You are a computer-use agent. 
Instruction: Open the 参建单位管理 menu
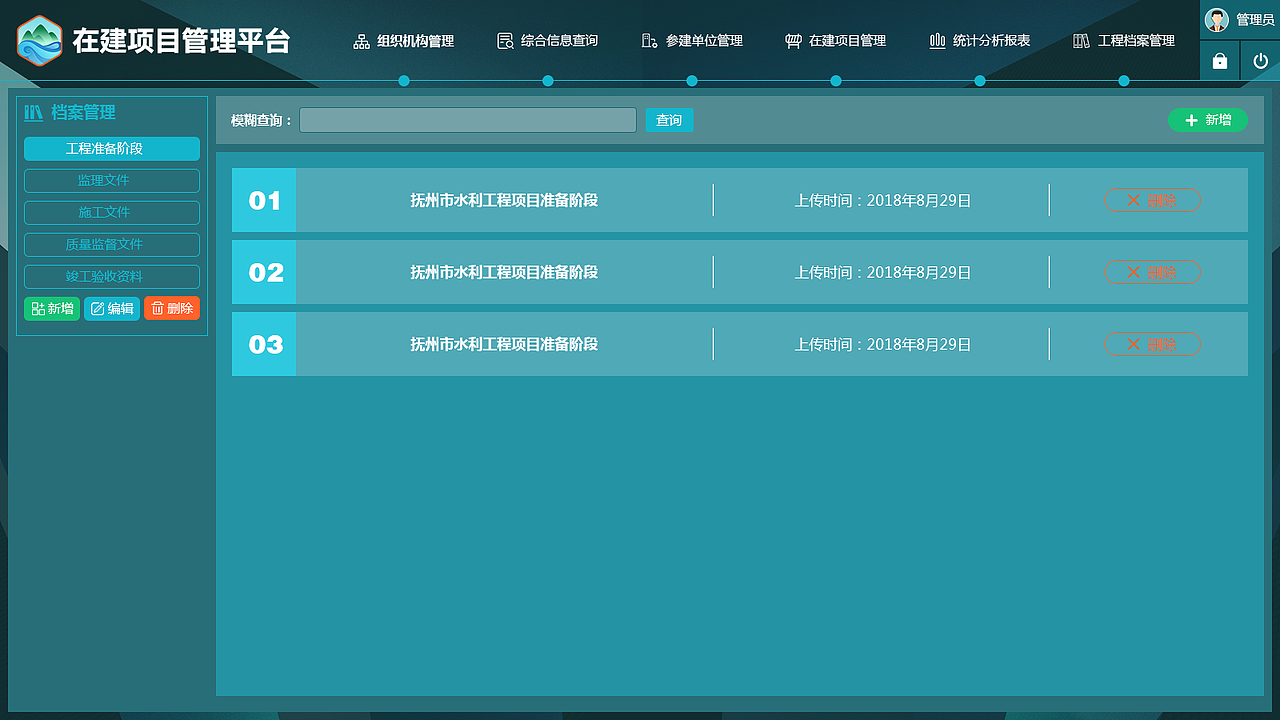pos(692,41)
